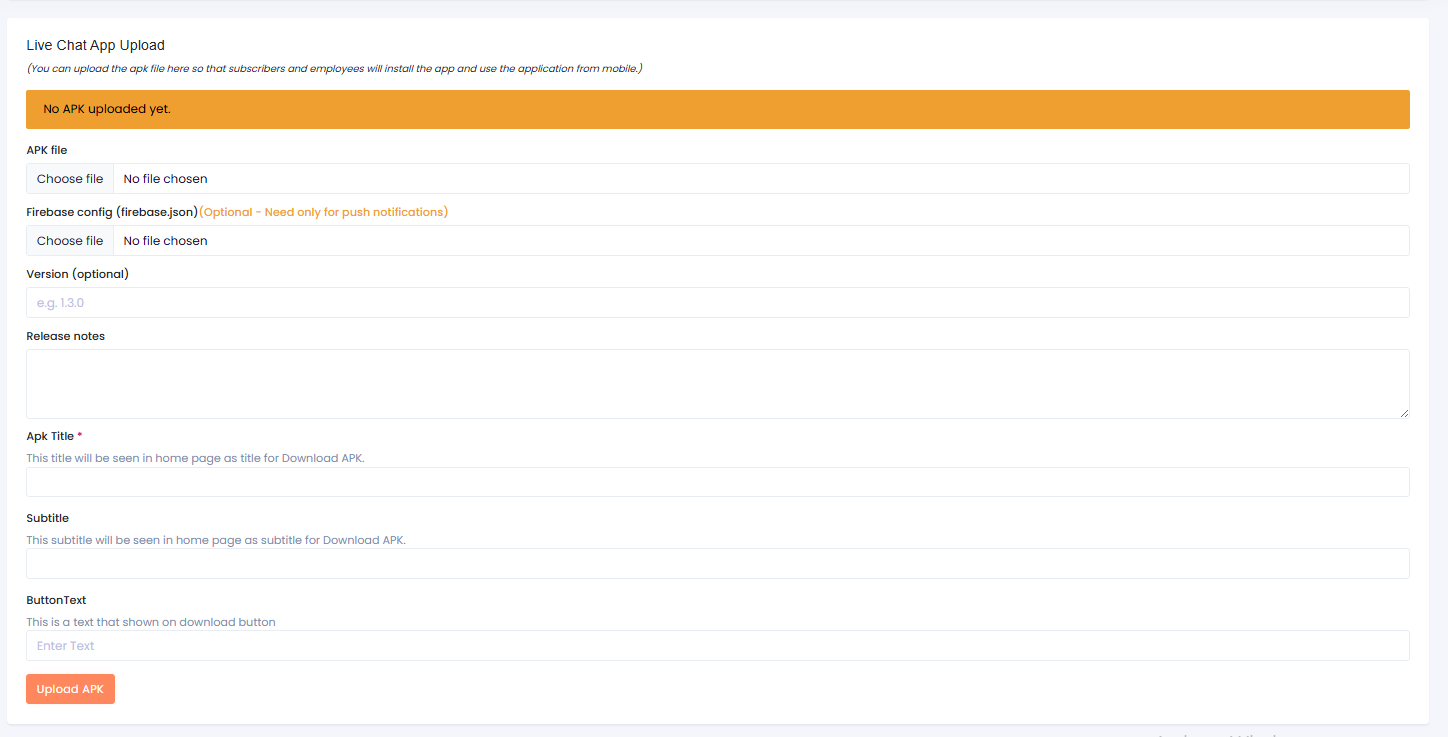Viewport: 1448px width, 737px height.
Task: Click the orange push notifications hint text
Action: tap(324, 212)
